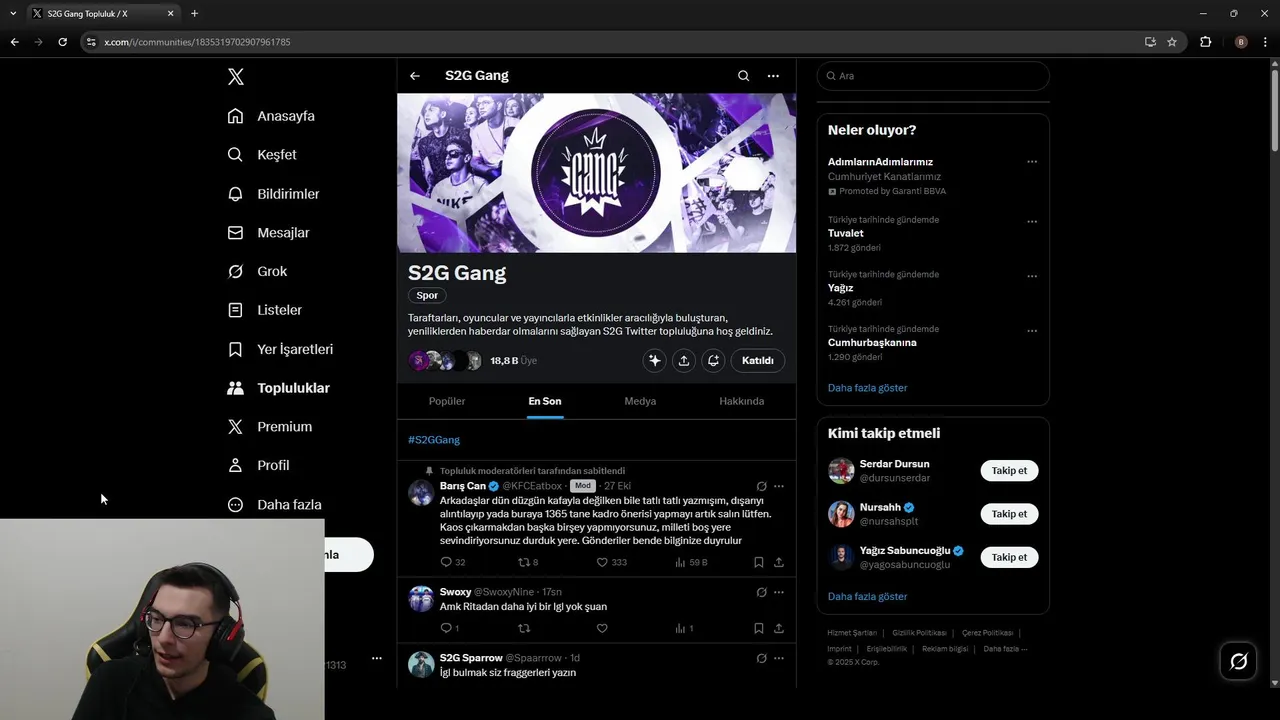Switch to Hakkında tab
1280x720 pixels.
coord(741,401)
